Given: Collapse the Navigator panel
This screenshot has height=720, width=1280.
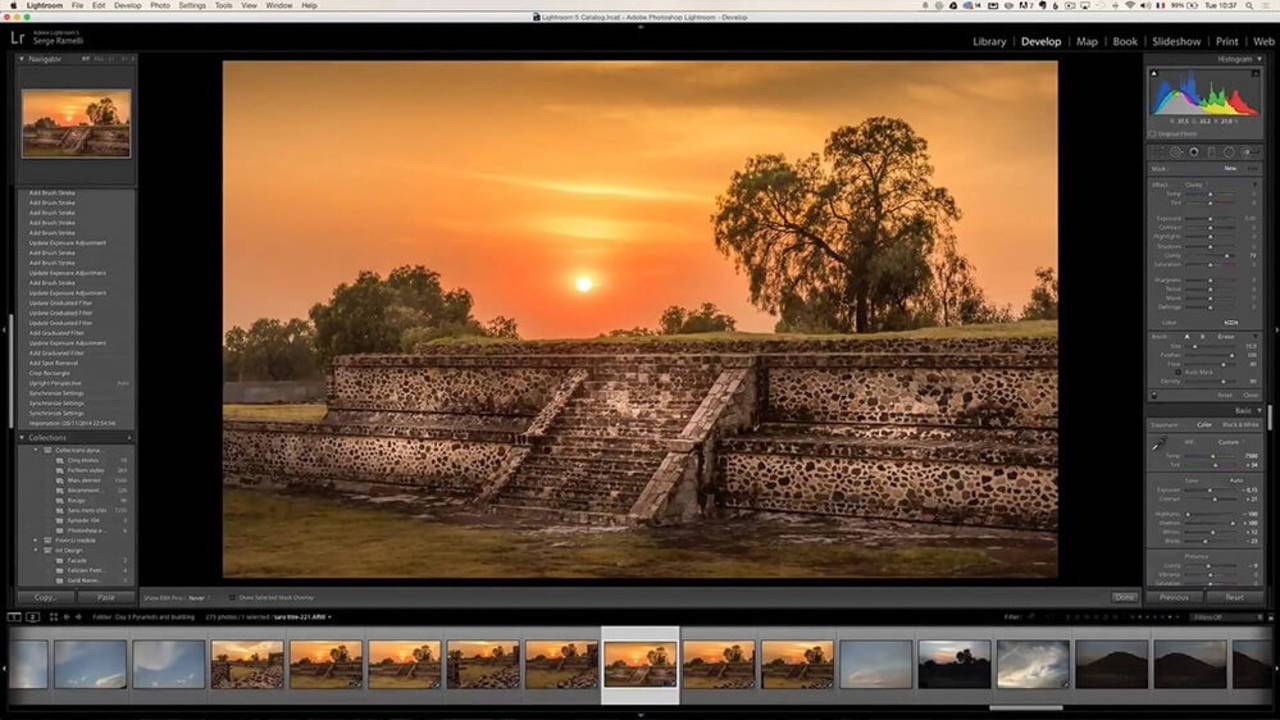Looking at the screenshot, I should [22, 59].
